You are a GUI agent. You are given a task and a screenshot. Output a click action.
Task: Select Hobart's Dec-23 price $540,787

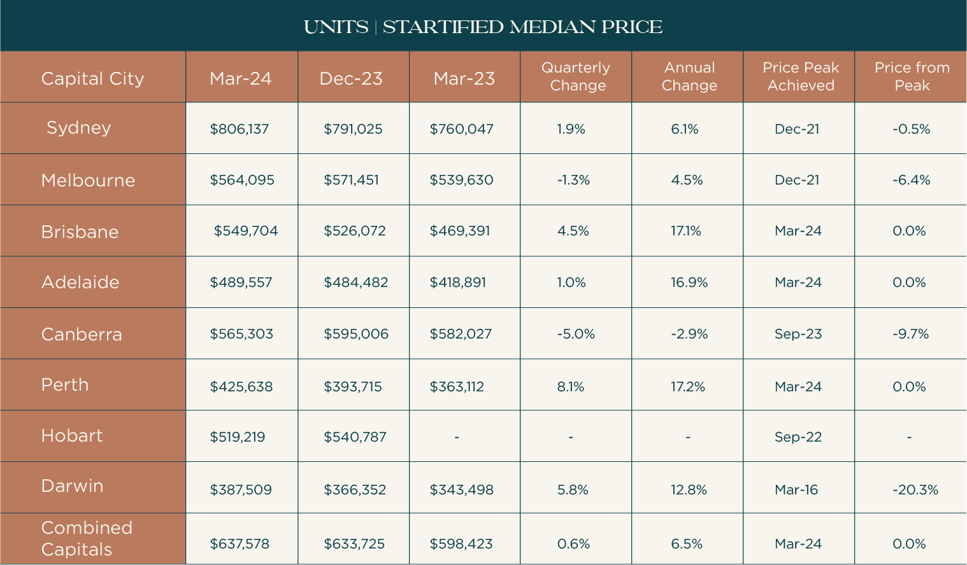(355, 437)
